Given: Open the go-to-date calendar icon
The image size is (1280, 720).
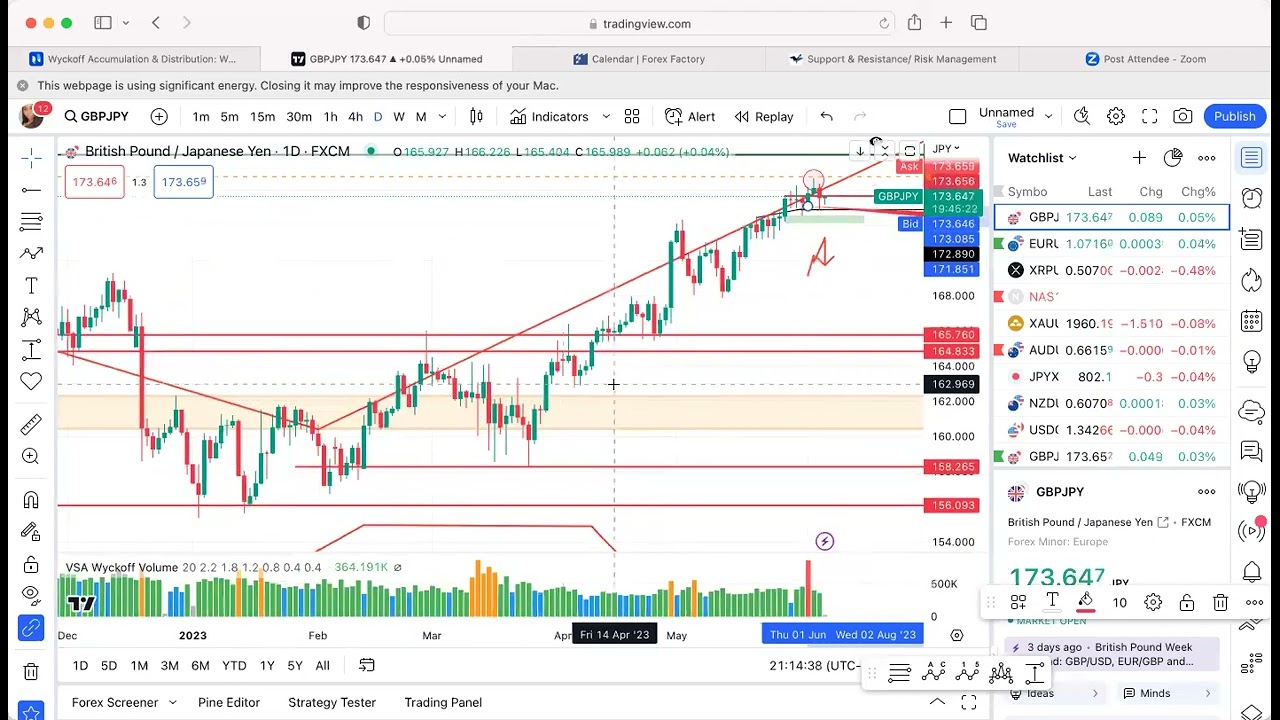Looking at the screenshot, I should click(x=367, y=665).
